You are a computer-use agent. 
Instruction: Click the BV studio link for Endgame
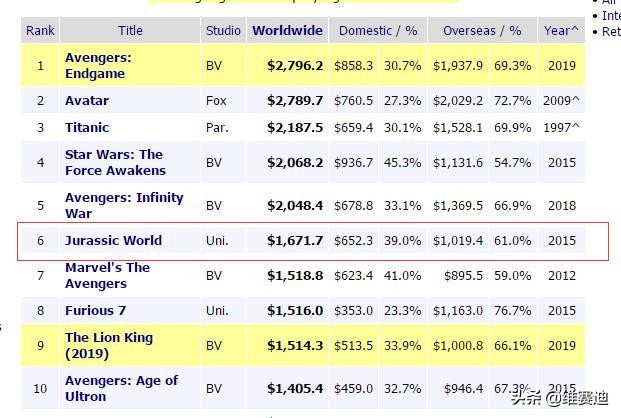[214, 66]
